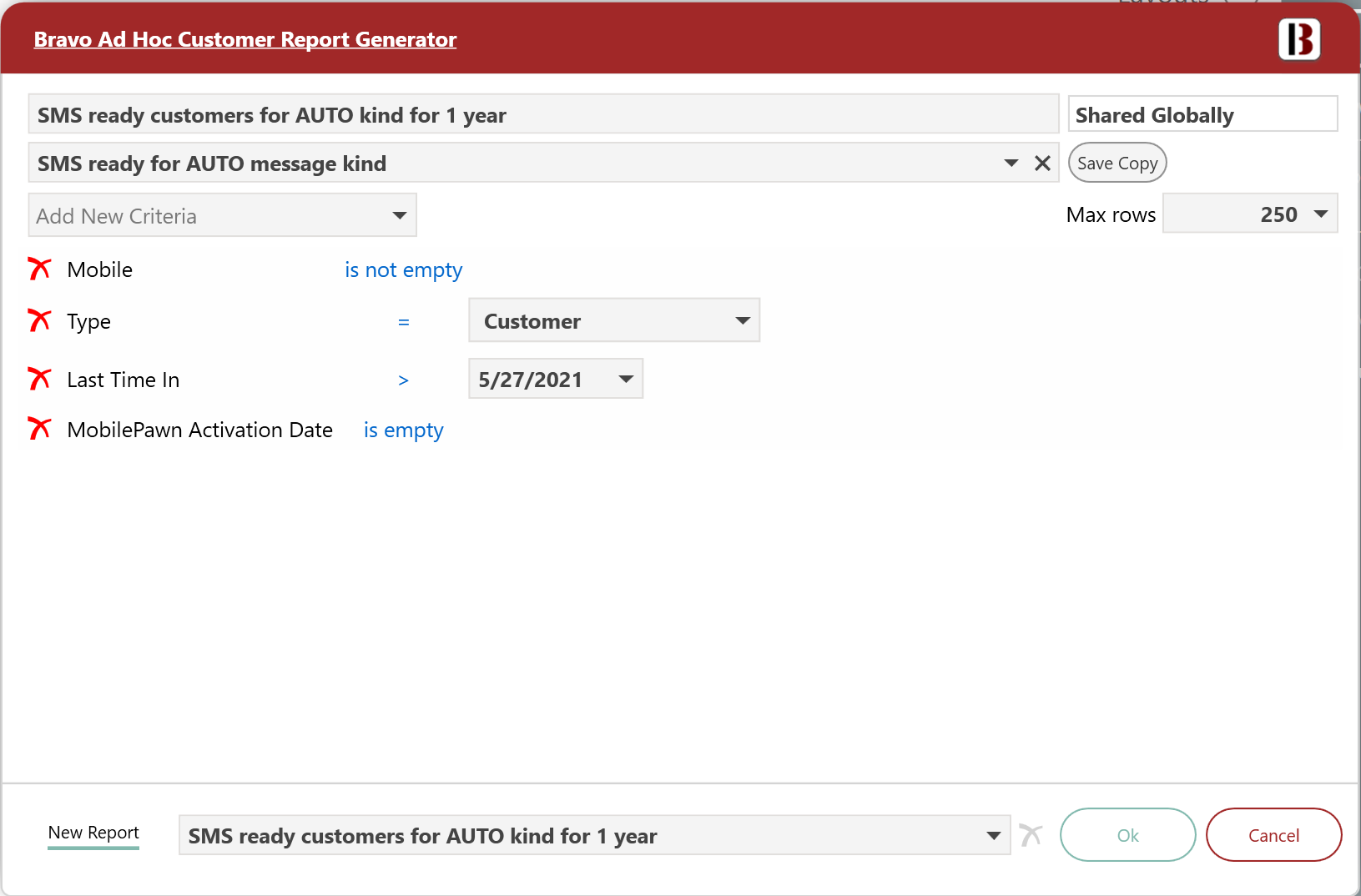Expand the saved report selector dropdown
The width and height of the screenshot is (1361, 896).
[993, 836]
